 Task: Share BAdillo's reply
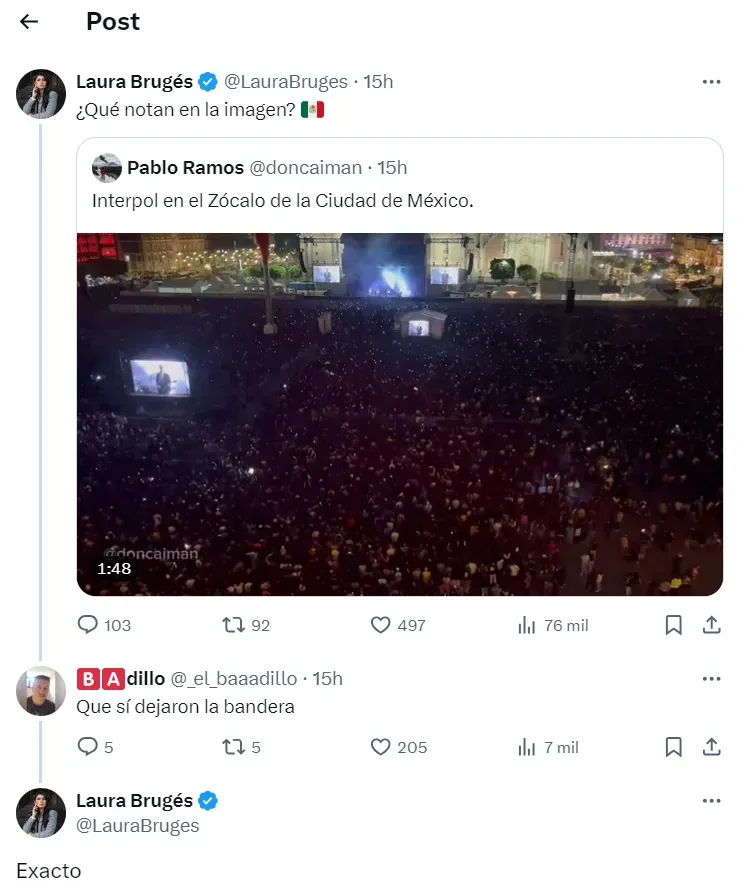point(711,747)
